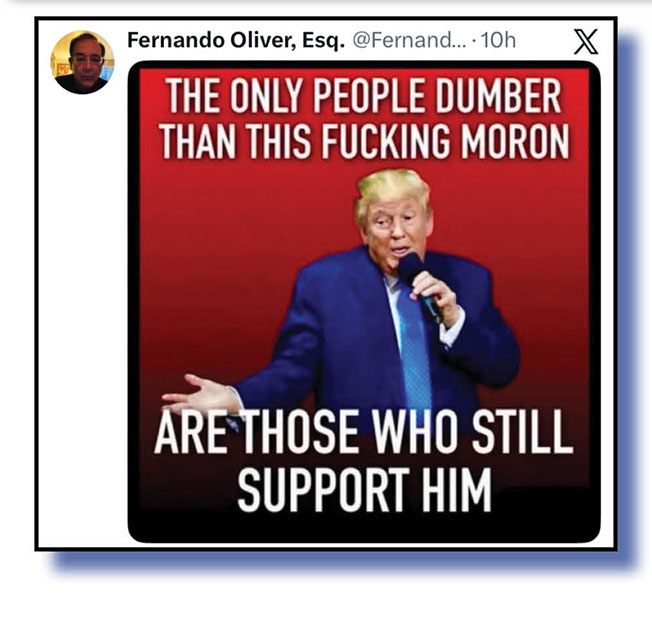Click the blue tie in the meme image

coord(414,349)
